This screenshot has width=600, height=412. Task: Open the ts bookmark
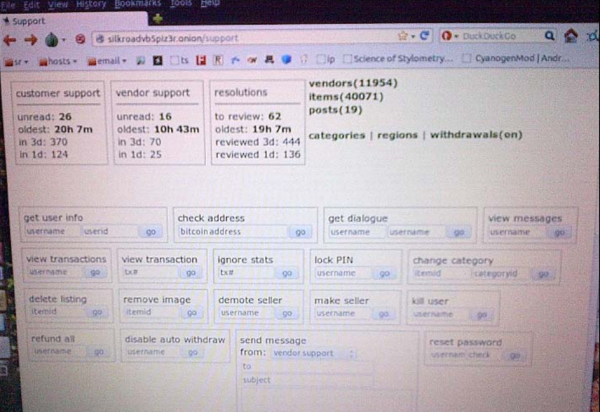tap(180, 60)
